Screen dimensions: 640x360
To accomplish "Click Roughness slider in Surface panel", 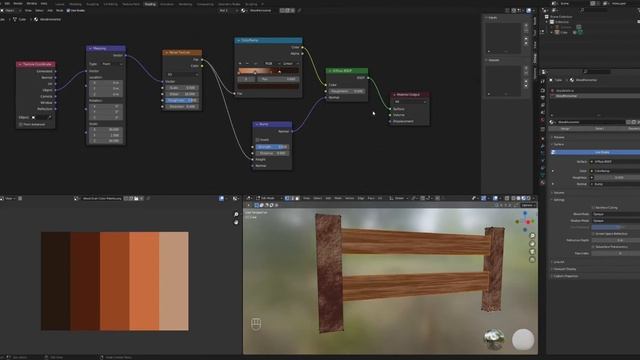I will pyautogui.click(x=617, y=178).
